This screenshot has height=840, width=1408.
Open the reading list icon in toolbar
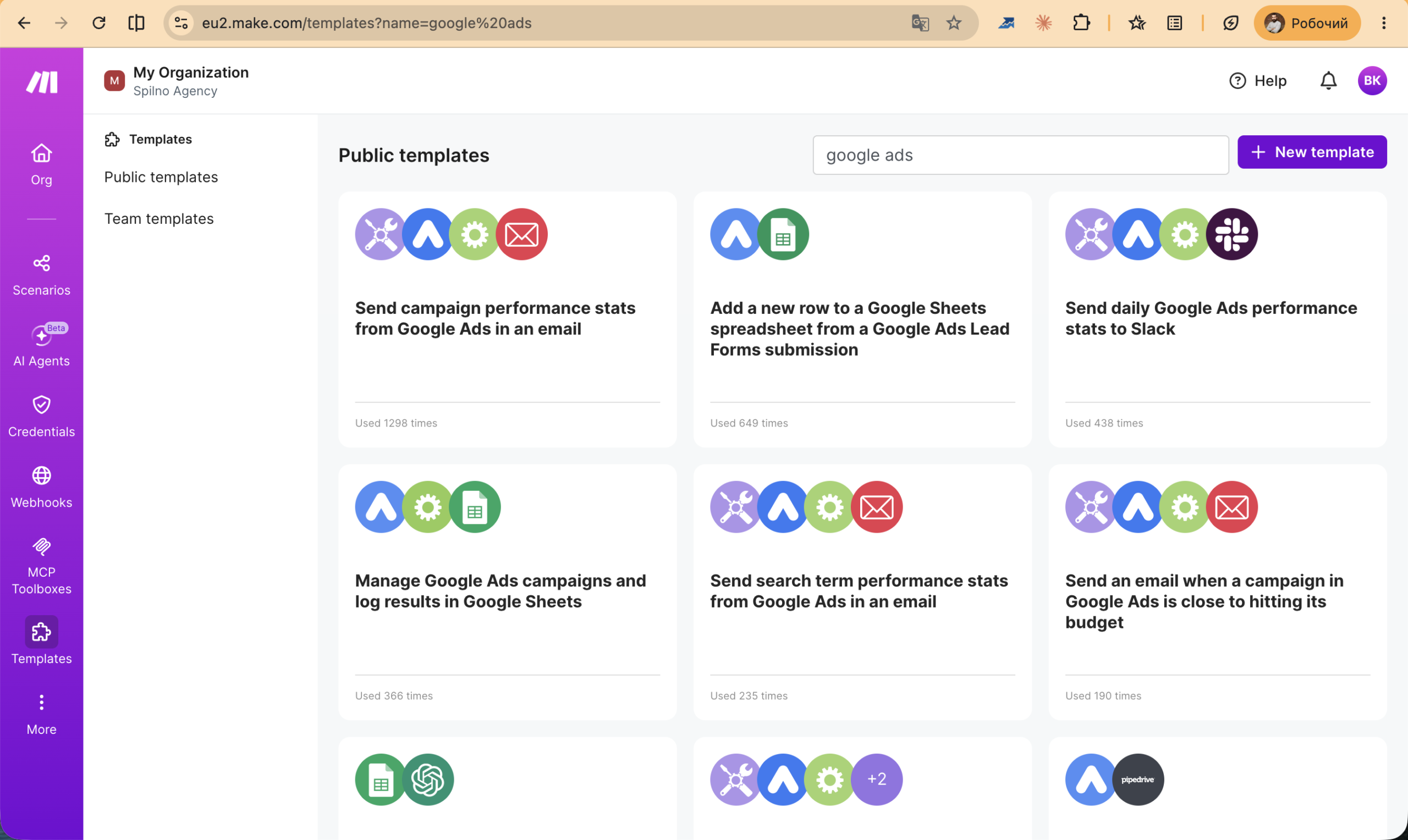[x=1175, y=23]
